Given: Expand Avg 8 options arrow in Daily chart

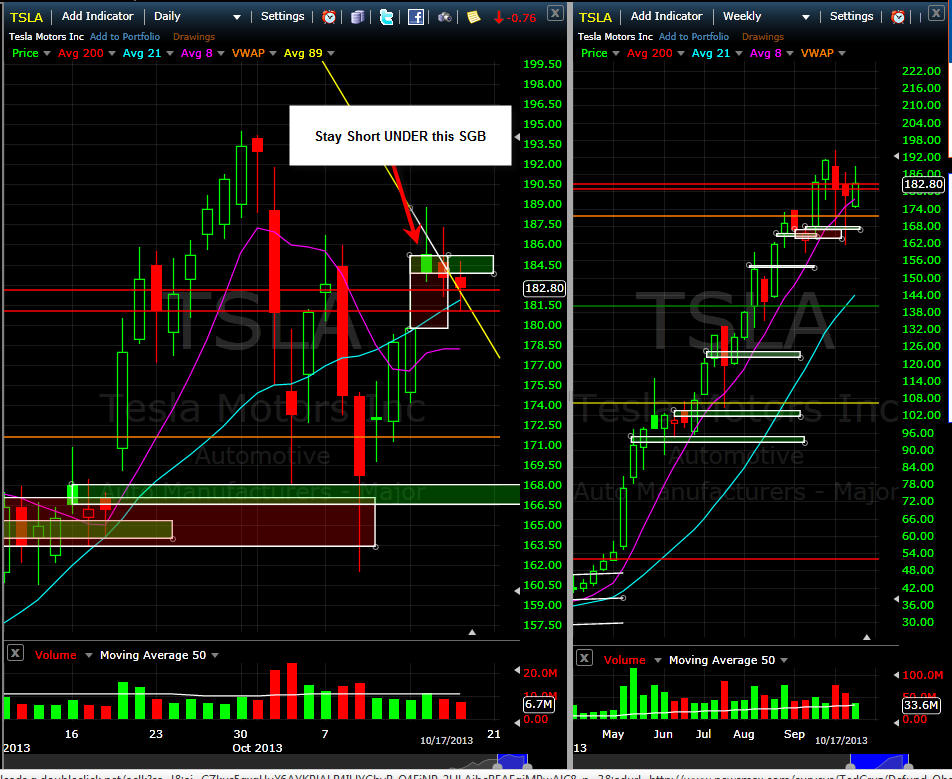Looking at the screenshot, I should 220,53.
